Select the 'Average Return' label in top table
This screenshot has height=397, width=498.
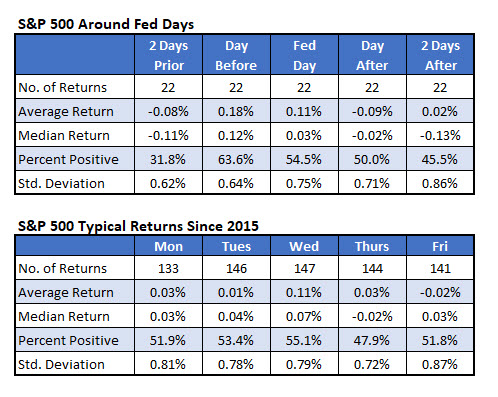tap(66, 112)
